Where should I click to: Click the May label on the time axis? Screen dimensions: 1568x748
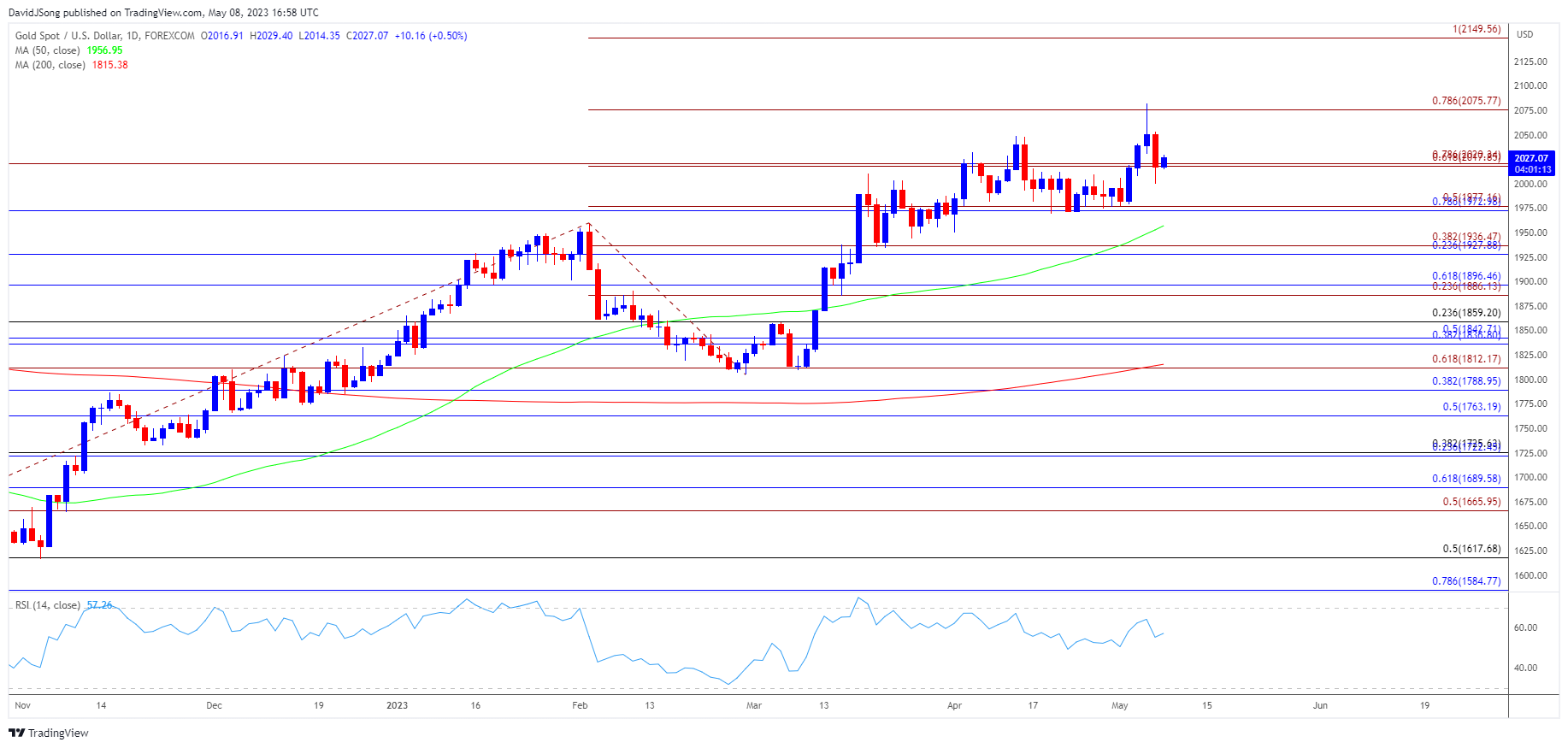pos(1119,705)
